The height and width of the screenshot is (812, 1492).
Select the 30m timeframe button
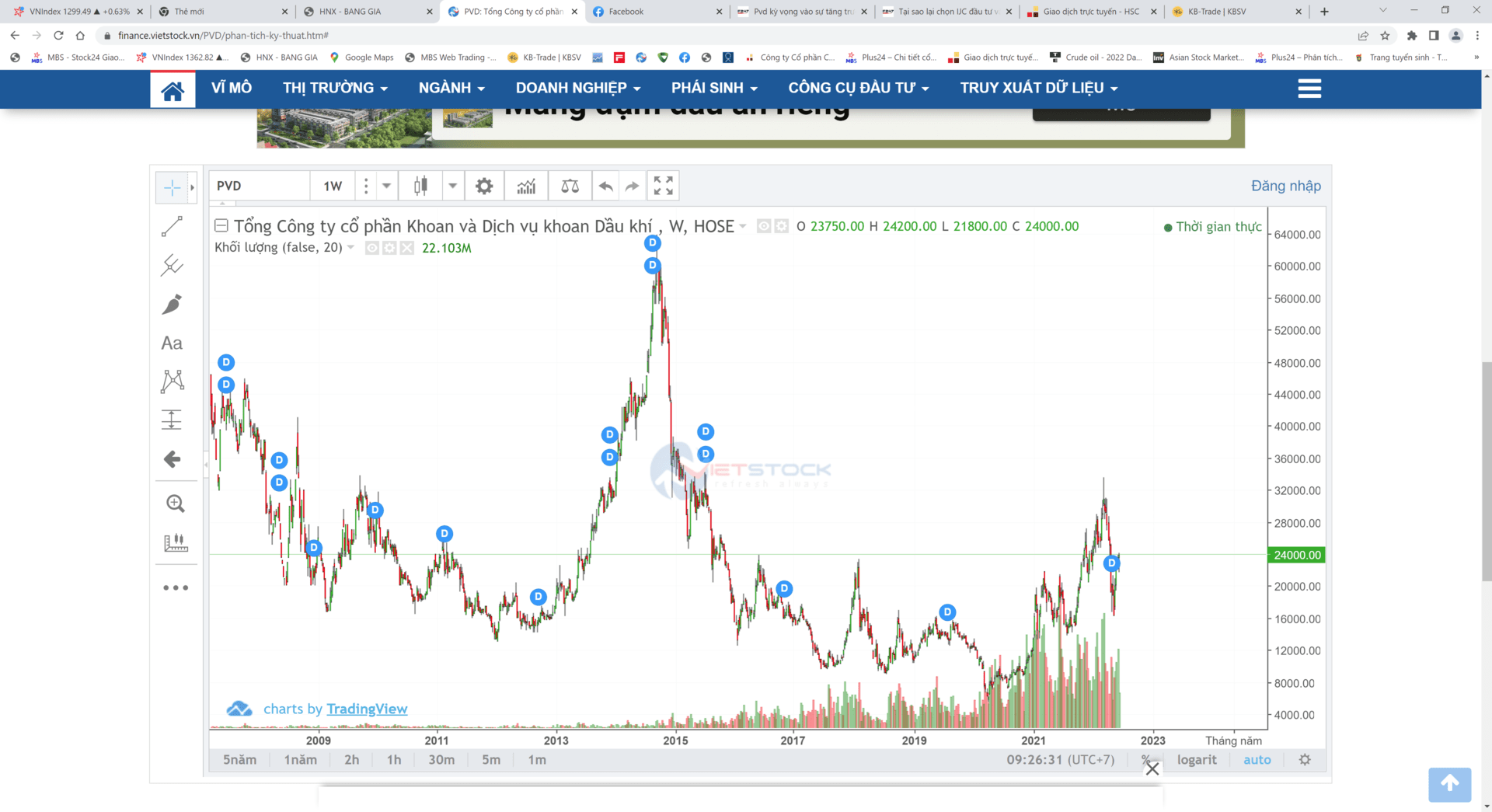441,760
